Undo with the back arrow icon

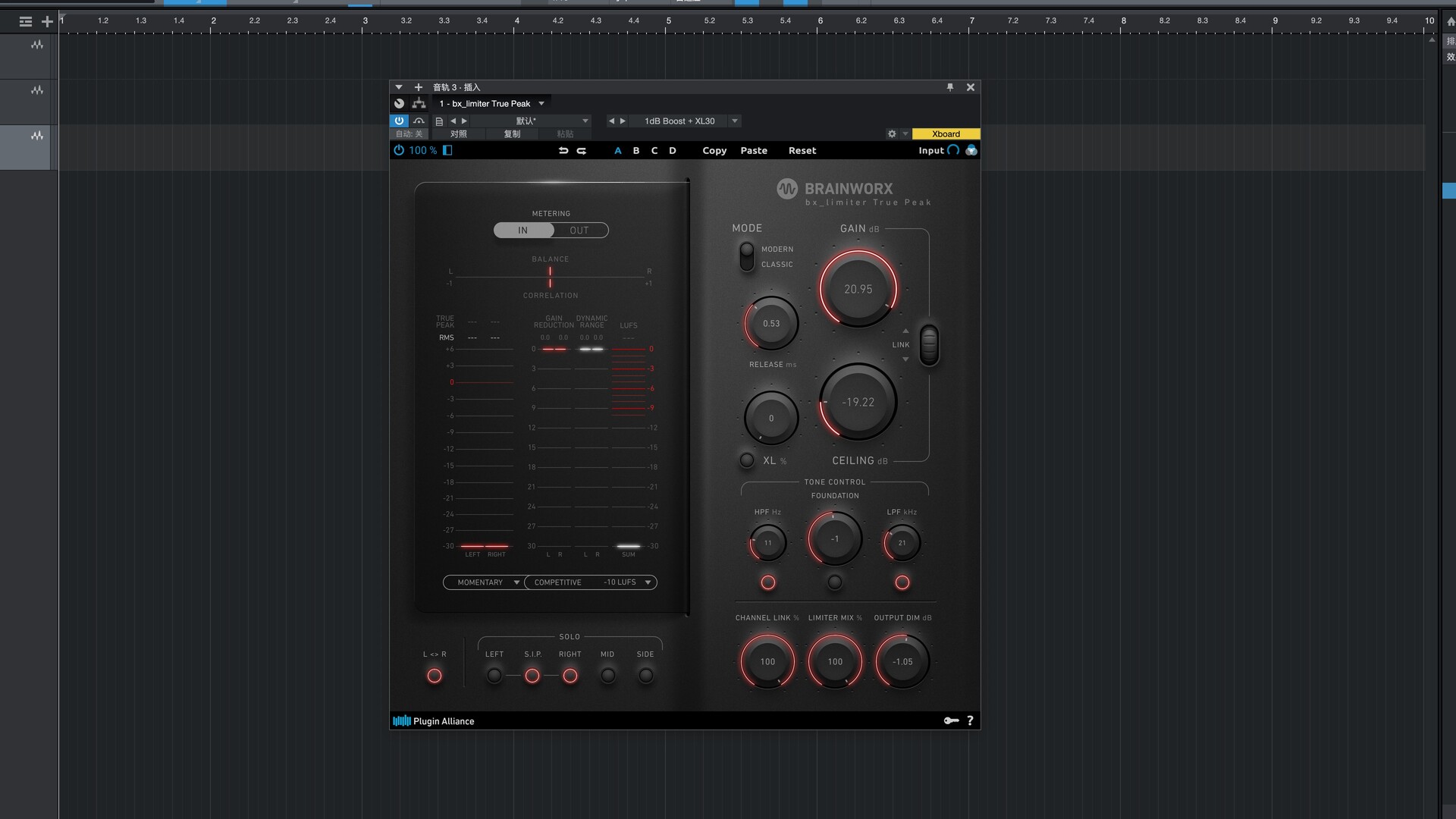[x=563, y=151]
